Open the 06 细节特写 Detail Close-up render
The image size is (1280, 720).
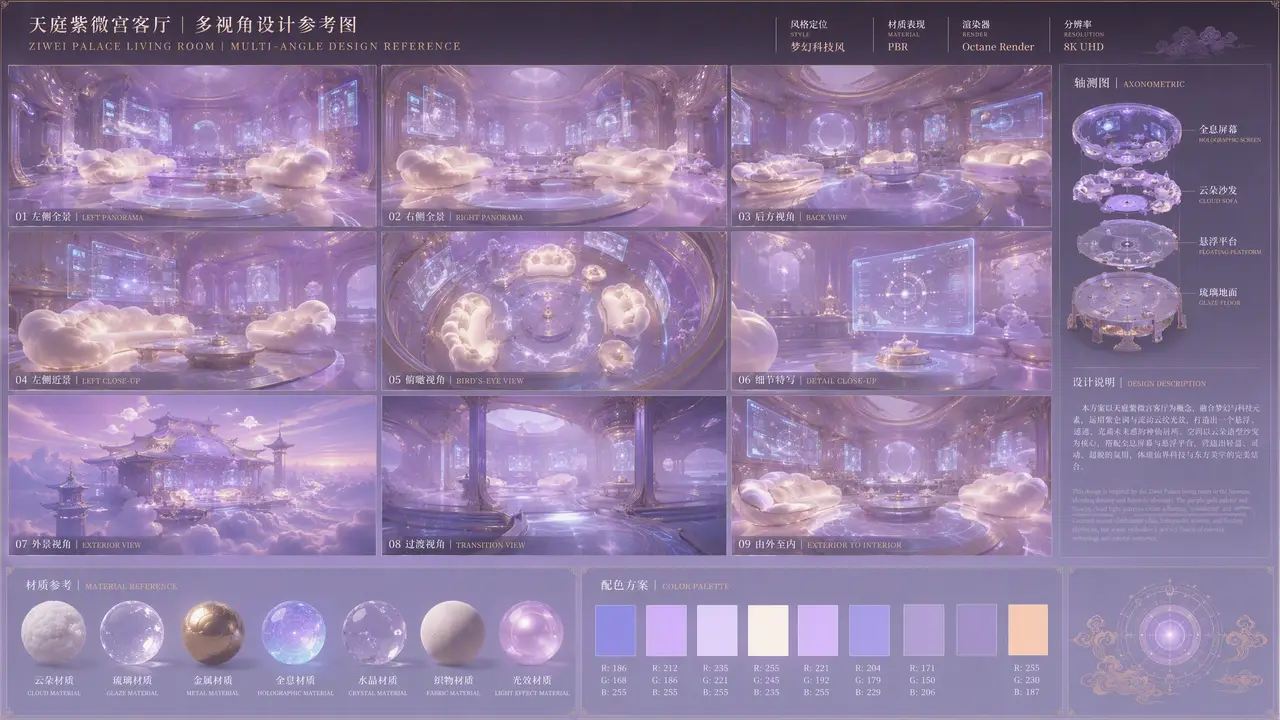(x=892, y=311)
